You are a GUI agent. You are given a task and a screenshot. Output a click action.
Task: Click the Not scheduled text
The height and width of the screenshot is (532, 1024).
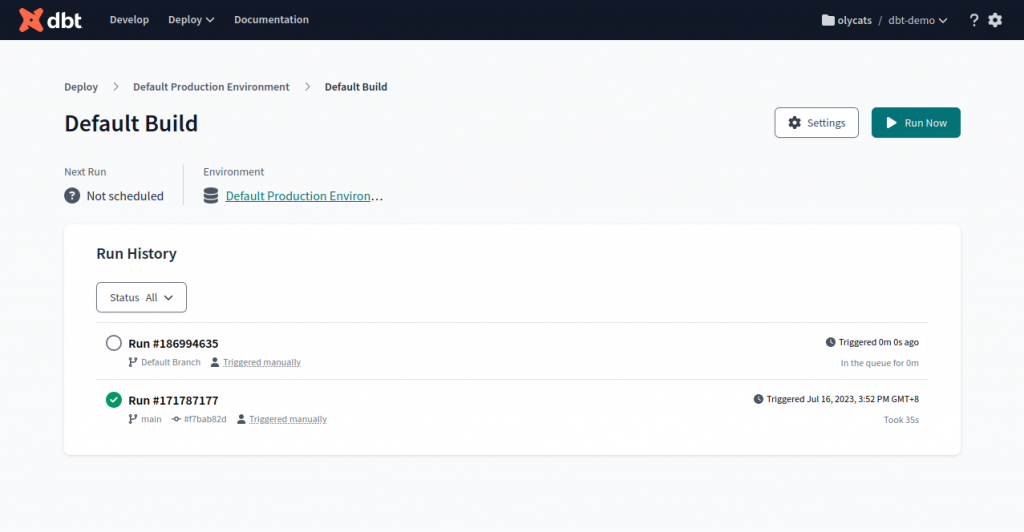point(125,196)
